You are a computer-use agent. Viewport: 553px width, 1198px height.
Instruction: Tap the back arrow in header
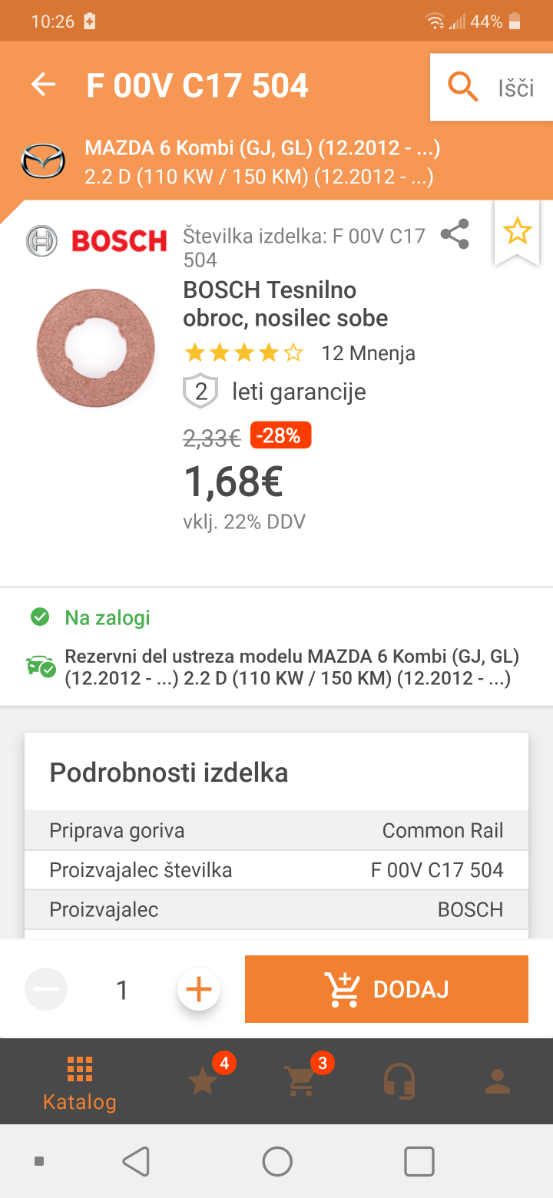[44, 85]
